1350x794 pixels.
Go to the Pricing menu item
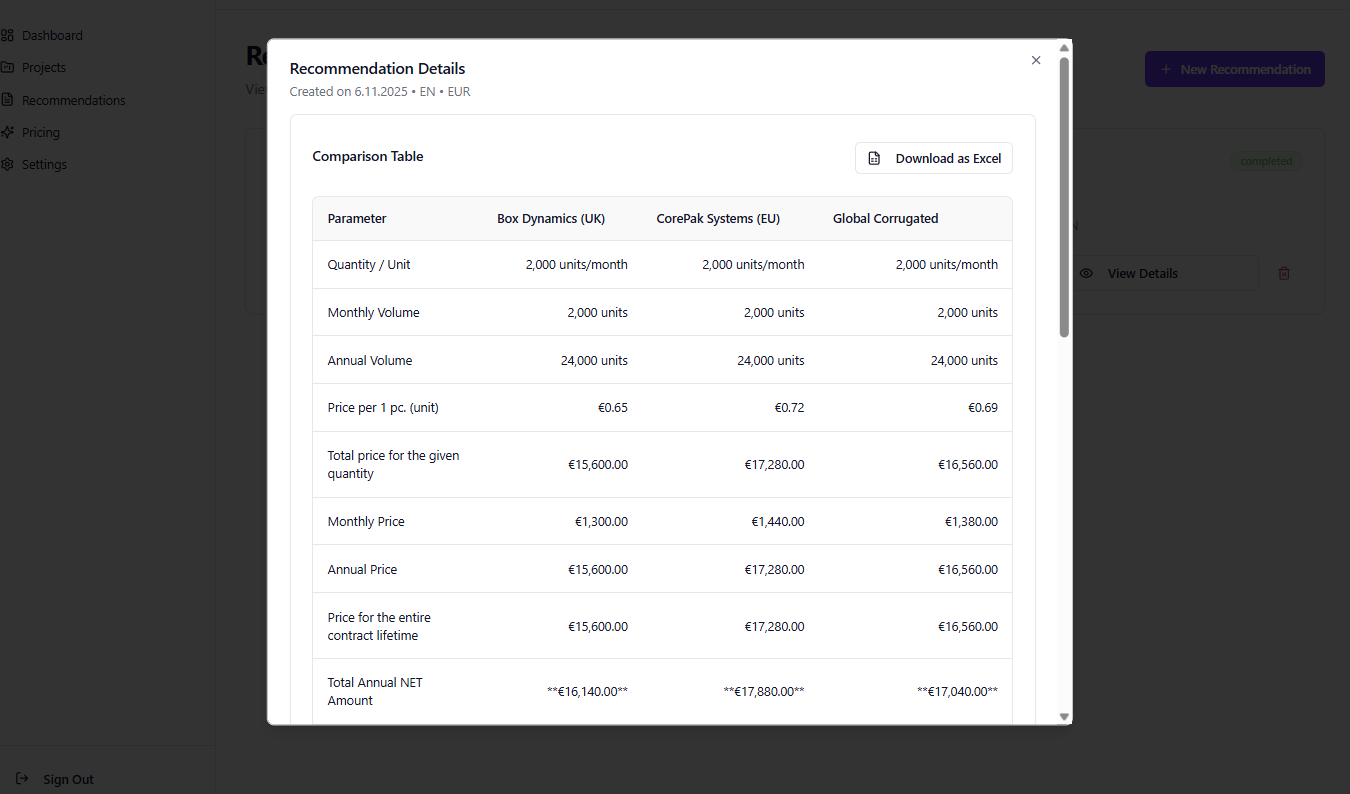41,132
